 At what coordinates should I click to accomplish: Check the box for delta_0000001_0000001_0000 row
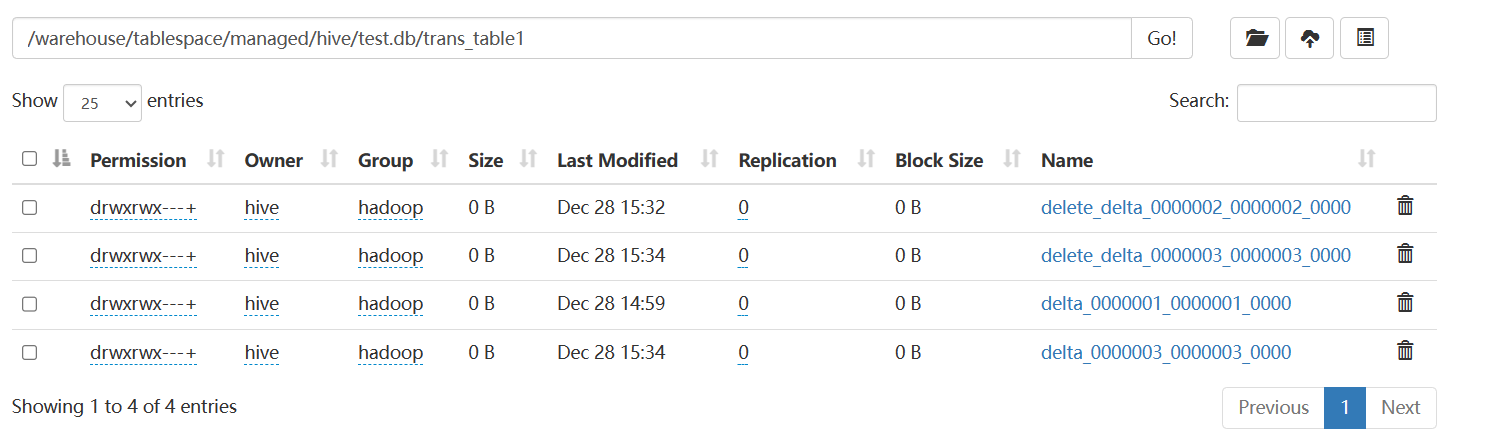29,303
